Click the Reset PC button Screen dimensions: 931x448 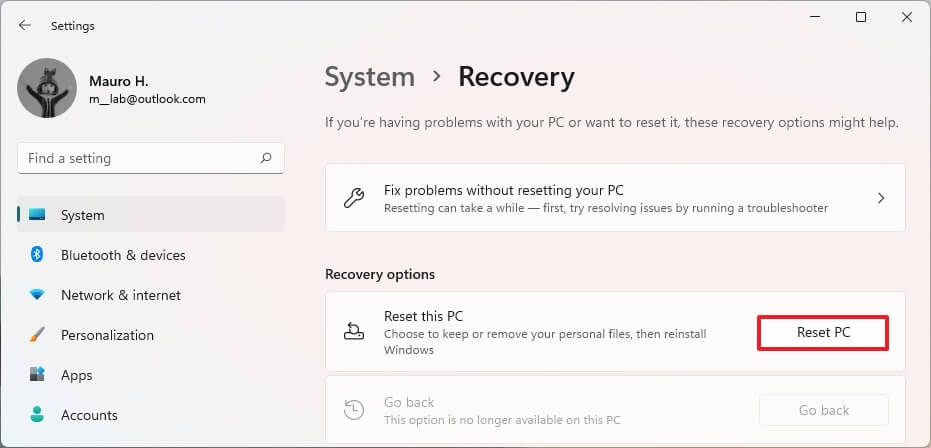pos(823,333)
